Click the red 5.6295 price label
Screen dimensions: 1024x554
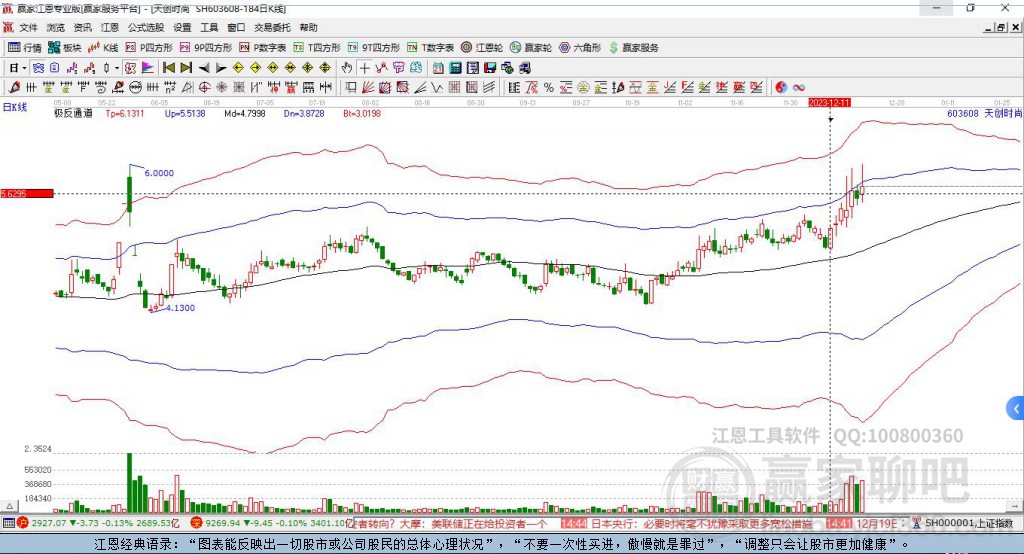coord(27,193)
